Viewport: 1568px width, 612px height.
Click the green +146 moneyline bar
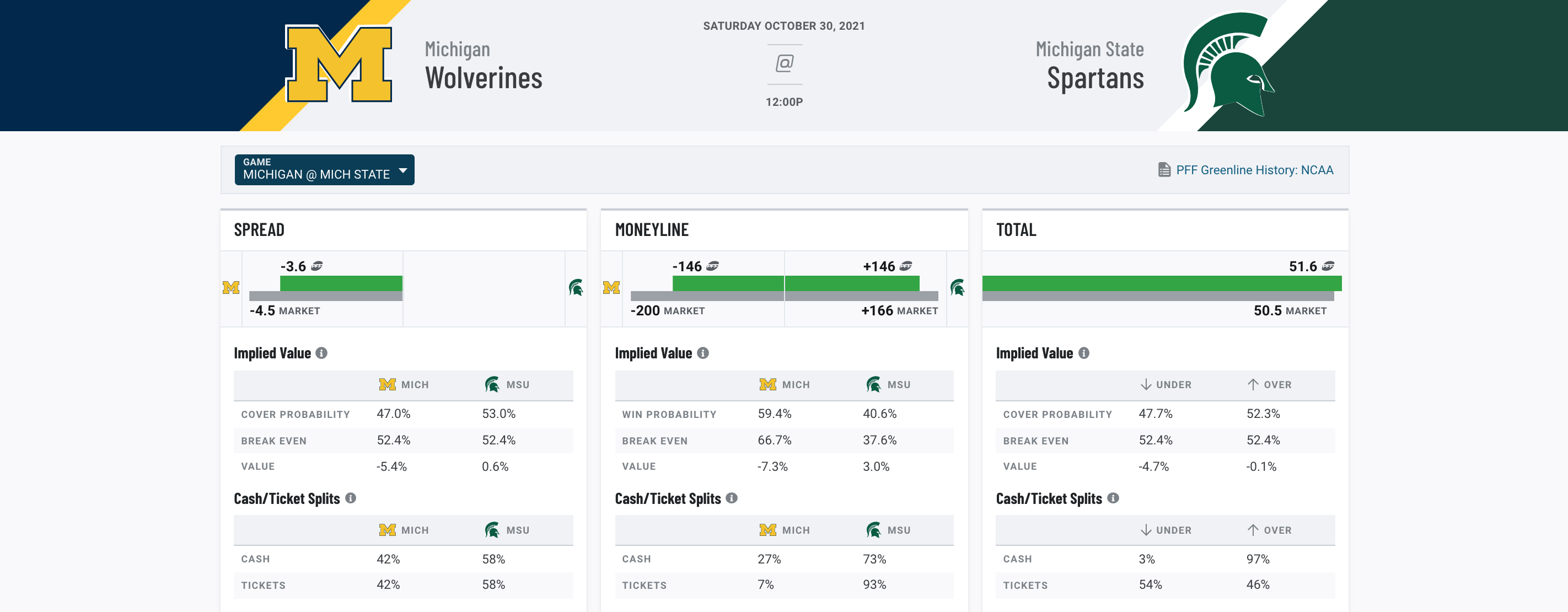pos(852,283)
